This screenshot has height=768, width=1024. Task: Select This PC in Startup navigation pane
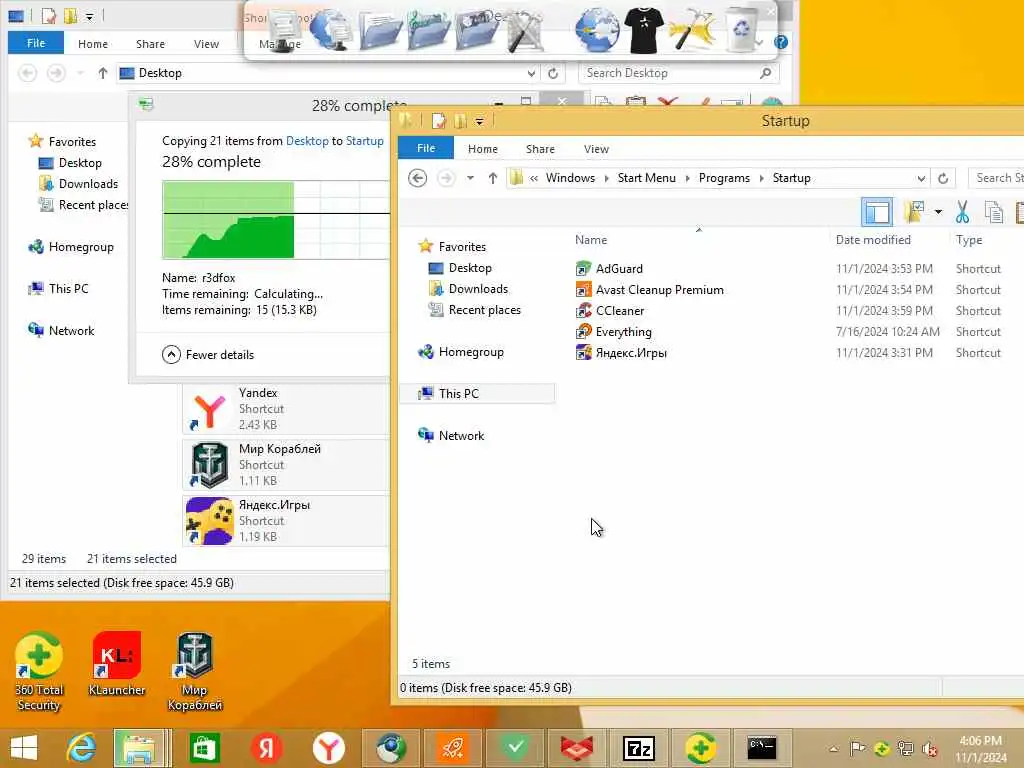pyautogui.click(x=477, y=393)
